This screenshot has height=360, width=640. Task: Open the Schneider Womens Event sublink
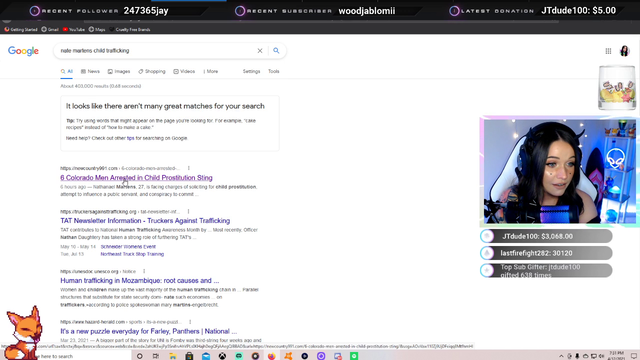(x=128, y=247)
